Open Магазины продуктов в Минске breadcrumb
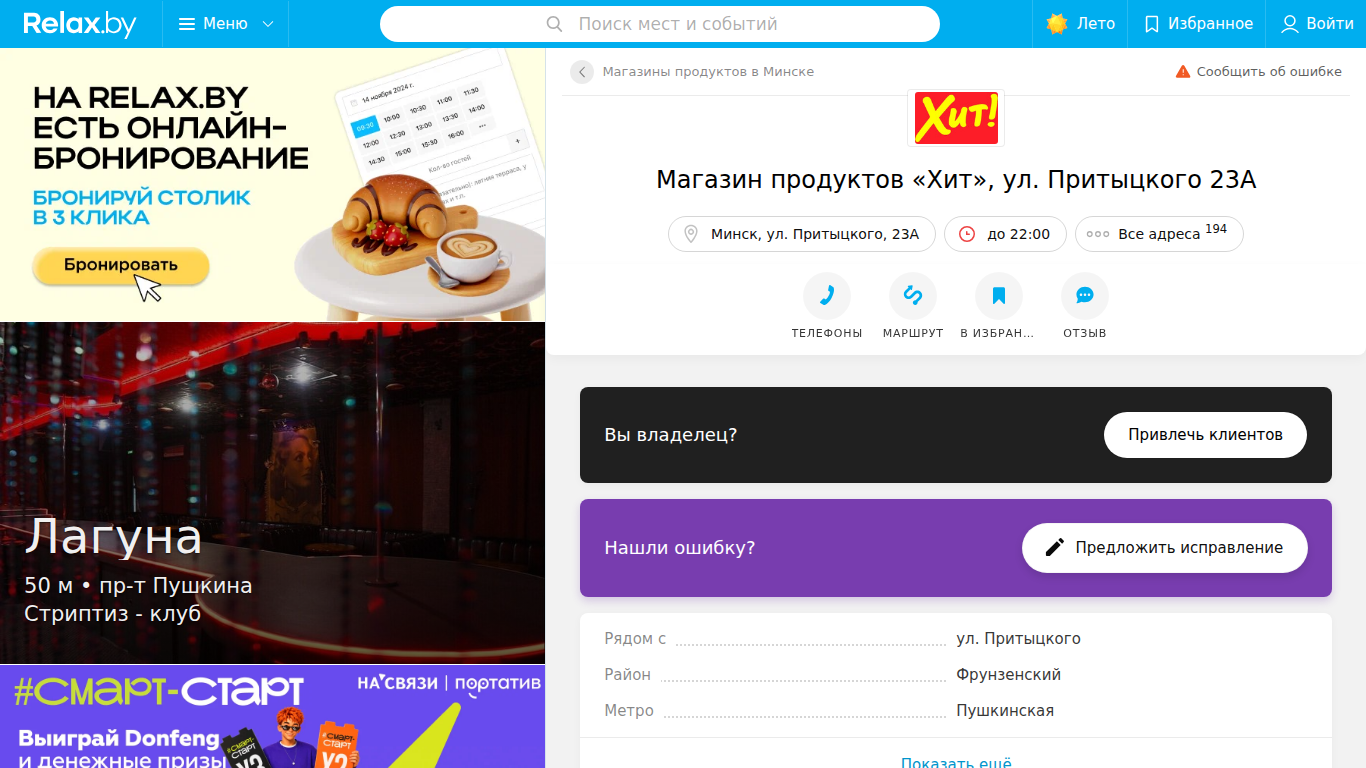 pos(708,72)
